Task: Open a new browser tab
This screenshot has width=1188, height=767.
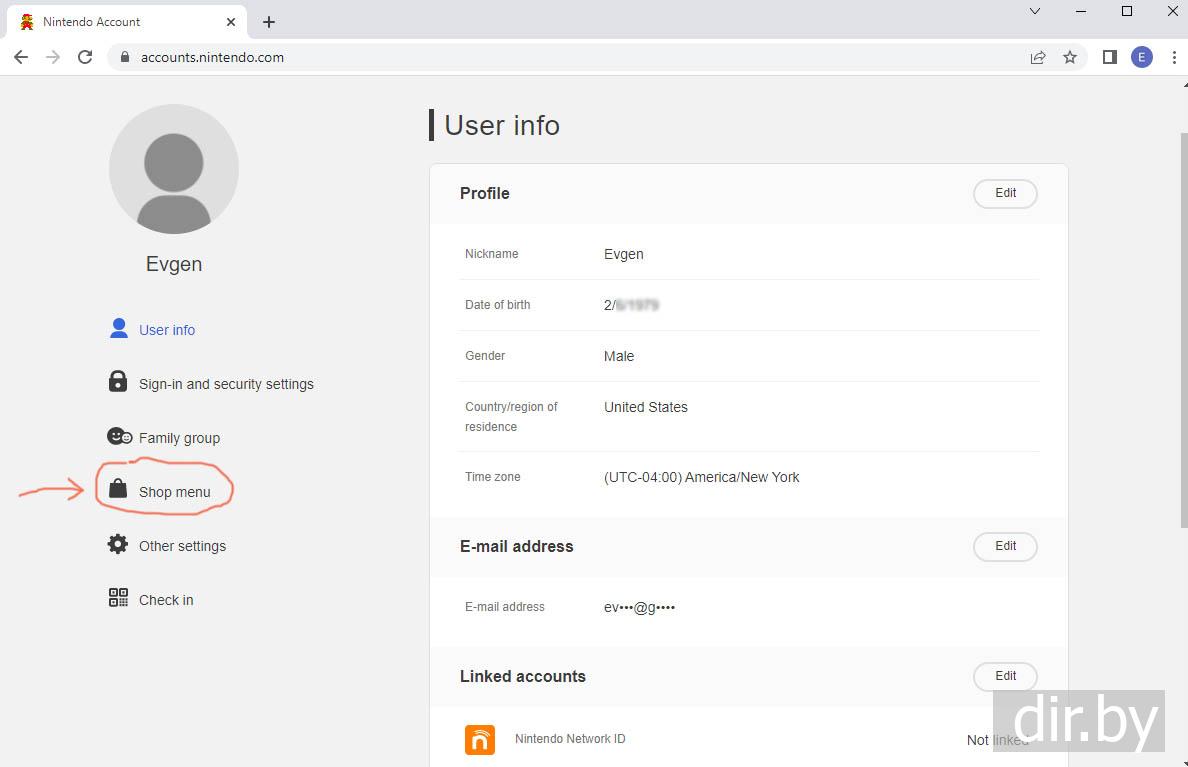Action: coord(269,22)
